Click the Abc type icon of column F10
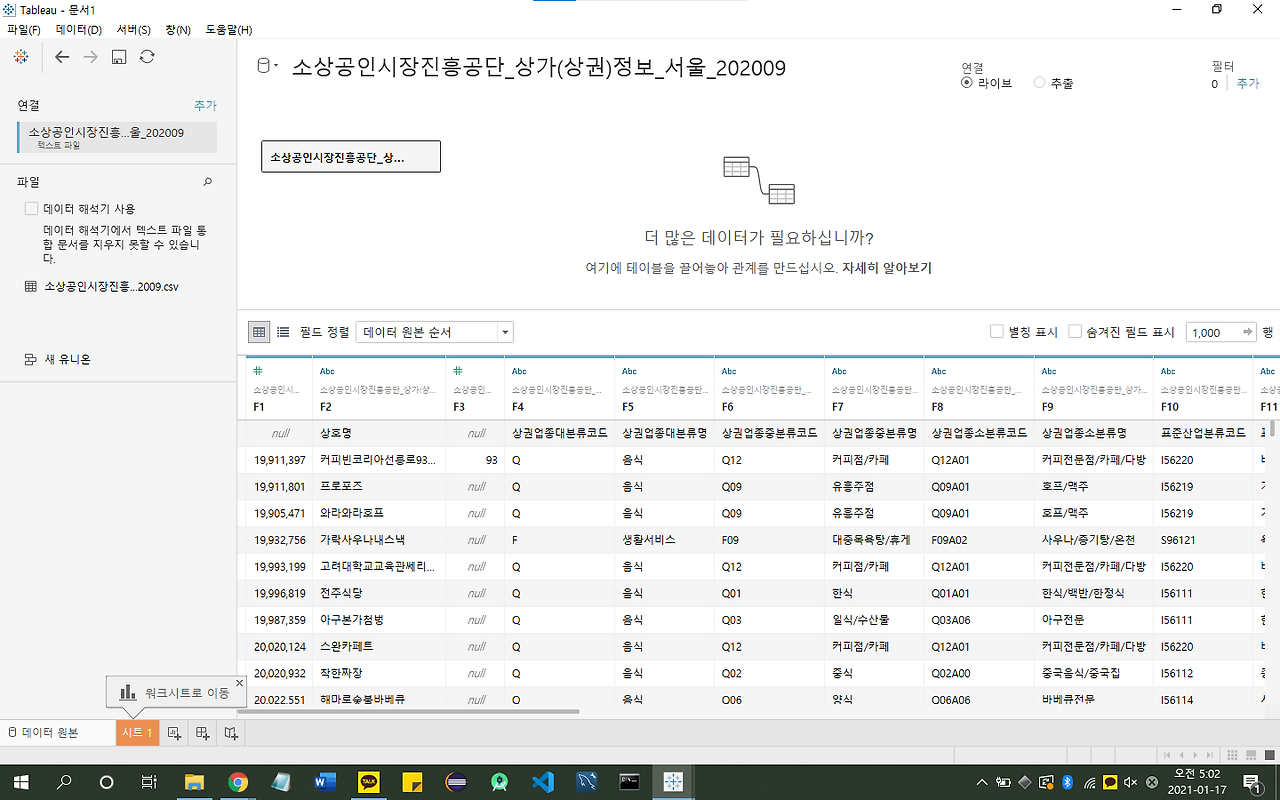The width and height of the screenshot is (1280, 800). [1168, 371]
